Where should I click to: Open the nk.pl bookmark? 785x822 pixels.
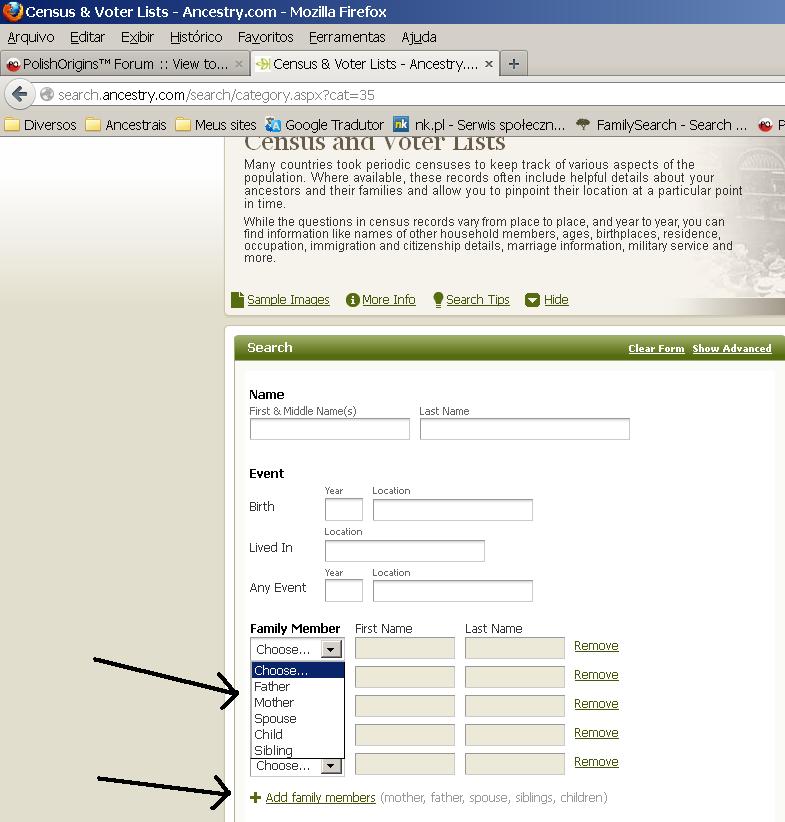point(479,125)
